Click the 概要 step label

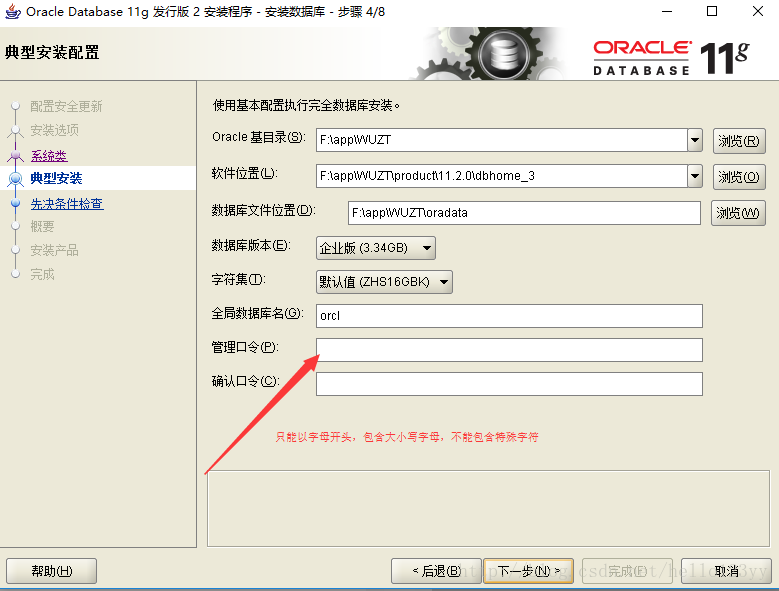(42, 226)
